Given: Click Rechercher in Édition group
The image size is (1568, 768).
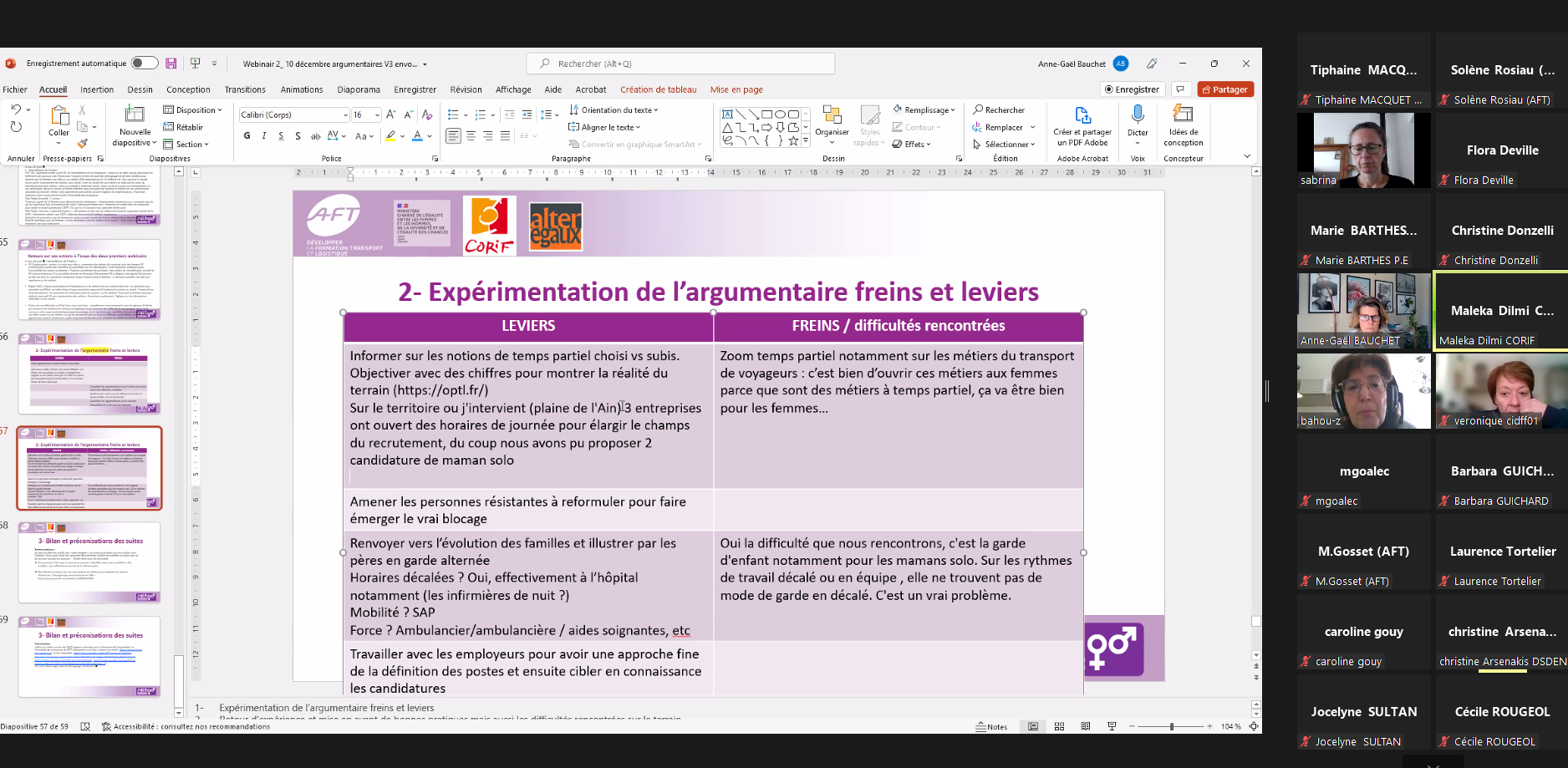Looking at the screenshot, I should tap(999, 109).
